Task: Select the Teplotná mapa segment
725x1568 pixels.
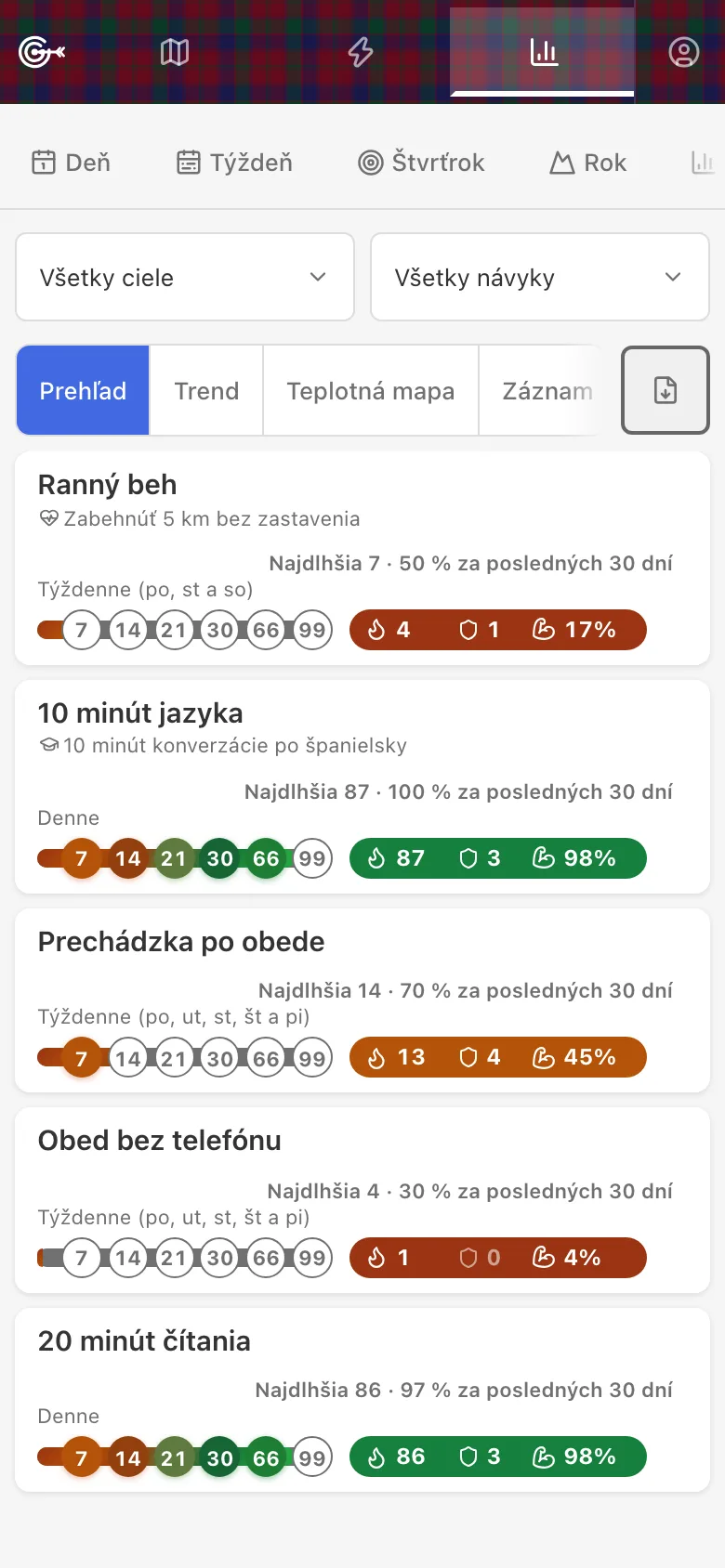Action: point(371,391)
